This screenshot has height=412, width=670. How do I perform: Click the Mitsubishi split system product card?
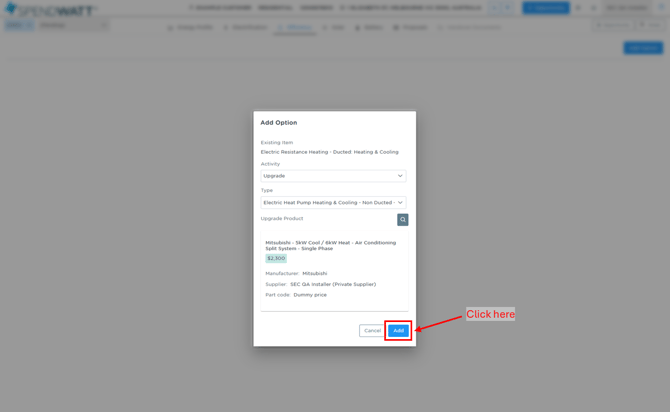pyautogui.click(x=334, y=271)
